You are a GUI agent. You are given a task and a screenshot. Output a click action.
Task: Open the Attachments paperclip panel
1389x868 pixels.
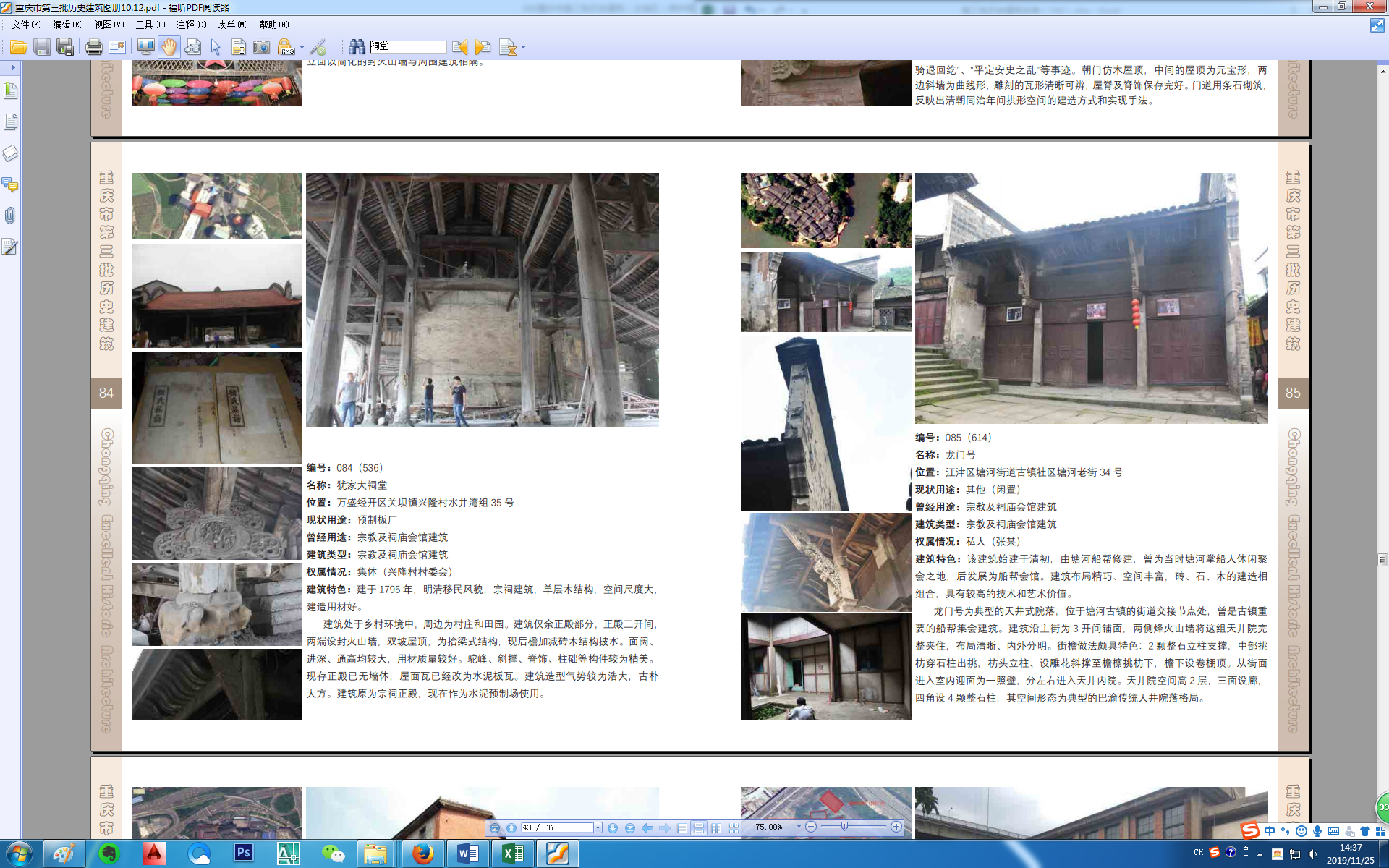pyautogui.click(x=10, y=216)
